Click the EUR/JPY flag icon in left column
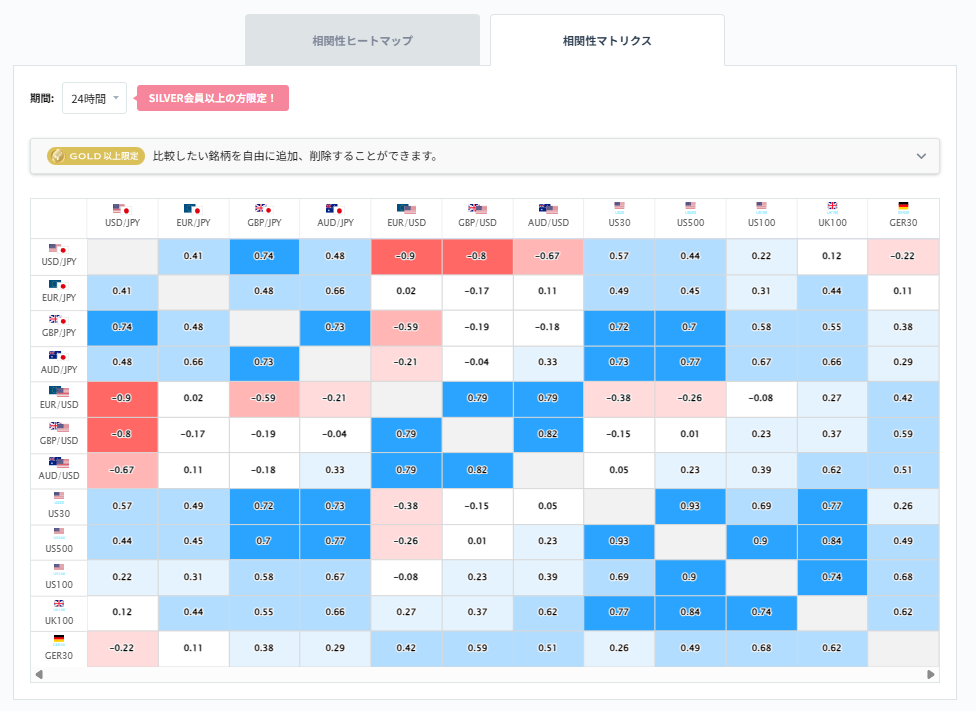Screen dimensions: 976x711 [58, 285]
